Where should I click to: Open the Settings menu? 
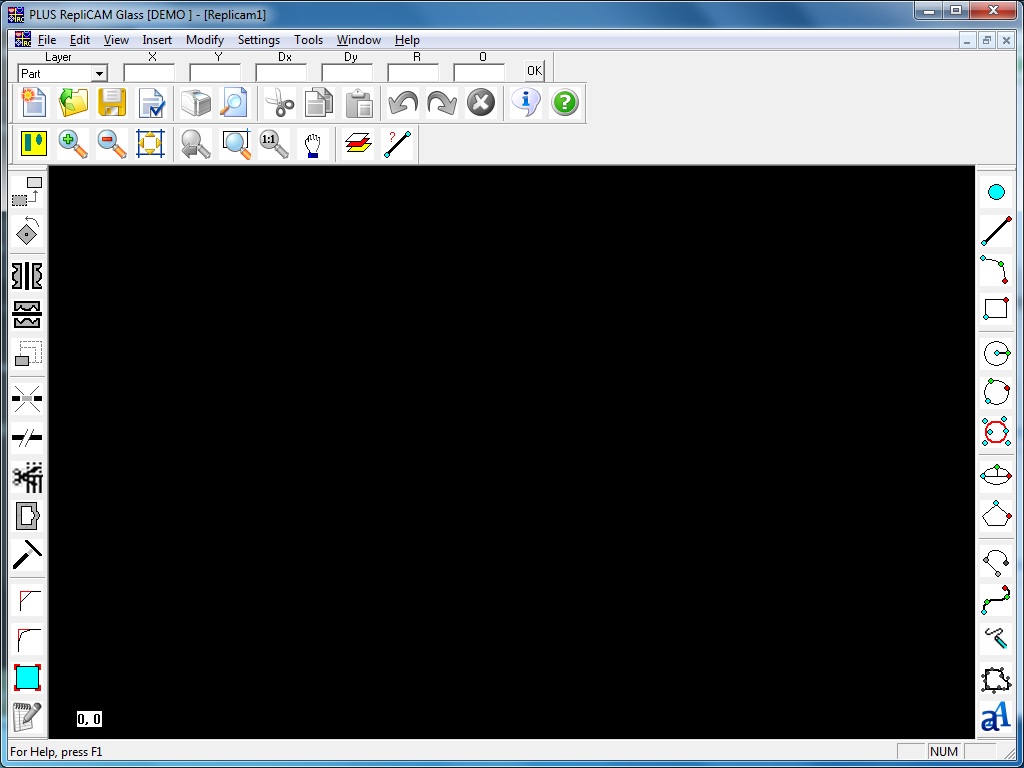coord(258,40)
